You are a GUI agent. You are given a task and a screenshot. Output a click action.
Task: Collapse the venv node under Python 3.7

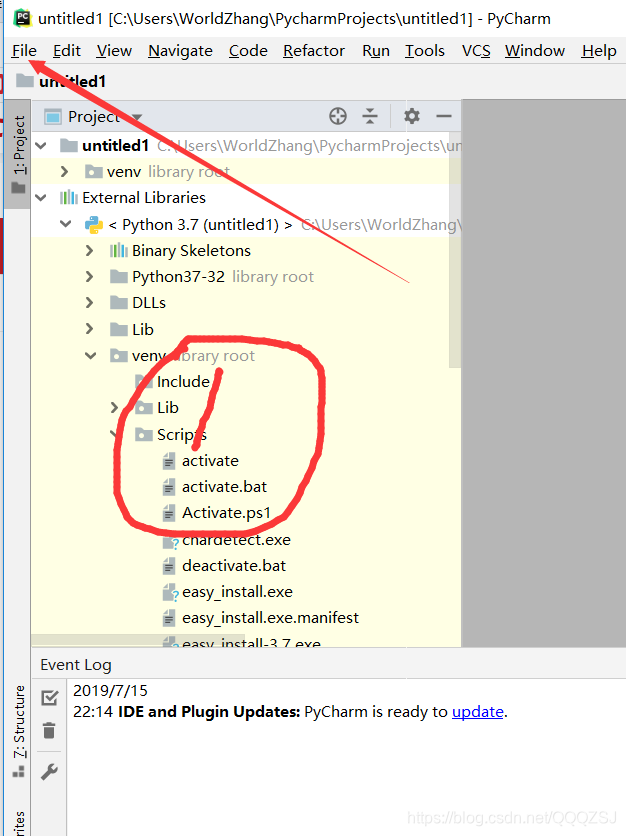(x=91, y=355)
